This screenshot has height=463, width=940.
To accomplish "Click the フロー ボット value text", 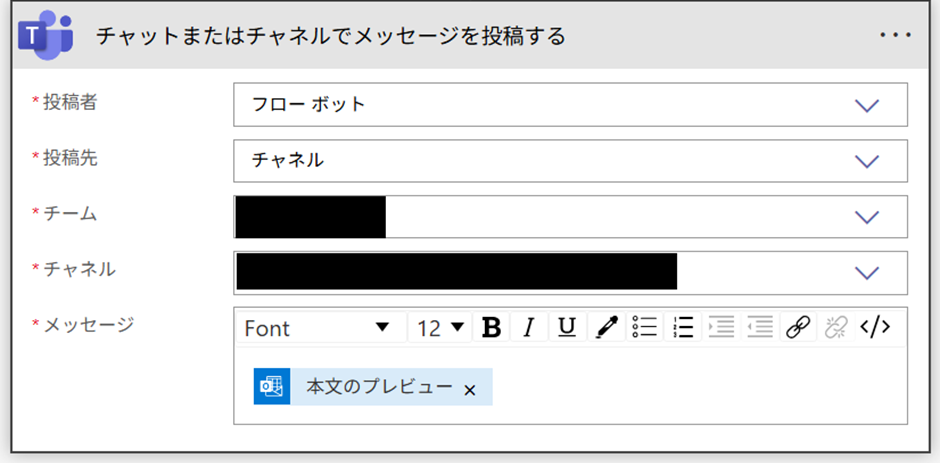I will pyautogui.click(x=308, y=104).
